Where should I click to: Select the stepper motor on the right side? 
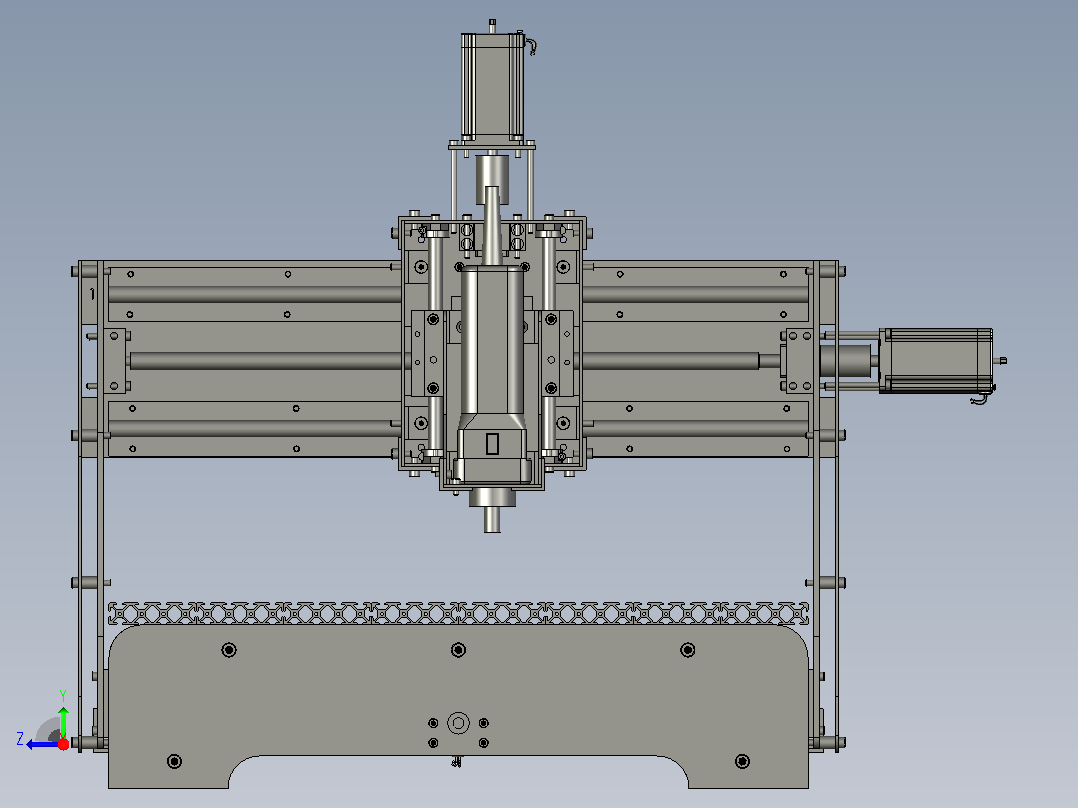(936, 361)
